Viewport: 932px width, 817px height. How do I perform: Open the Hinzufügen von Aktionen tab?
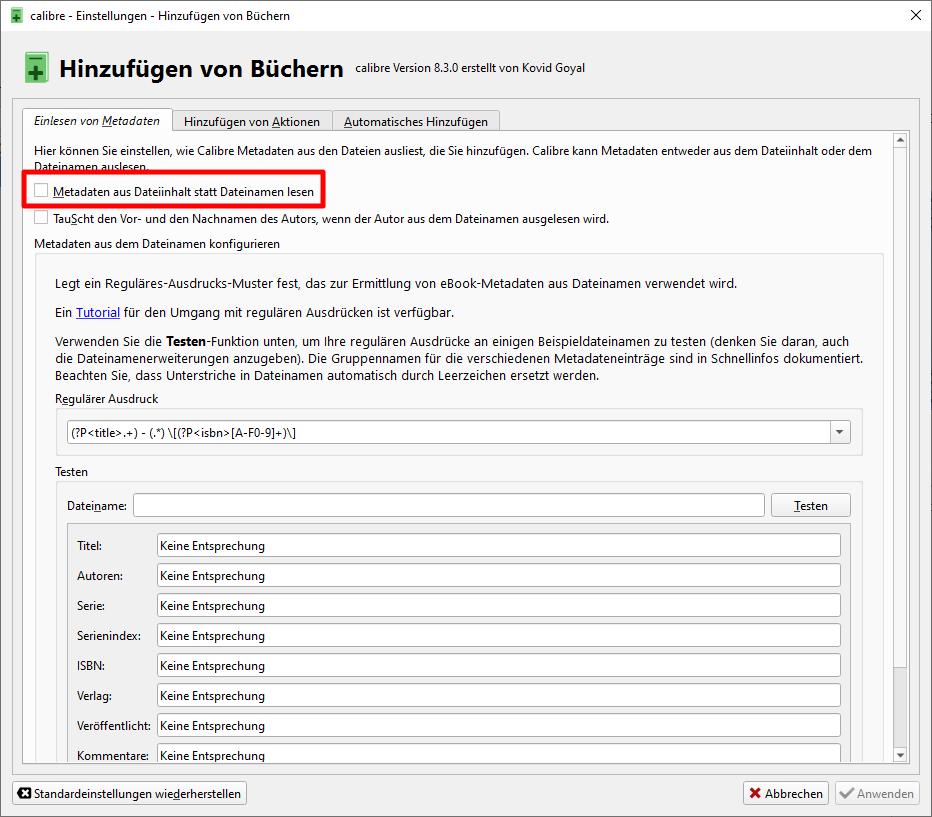(x=251, y=122)
